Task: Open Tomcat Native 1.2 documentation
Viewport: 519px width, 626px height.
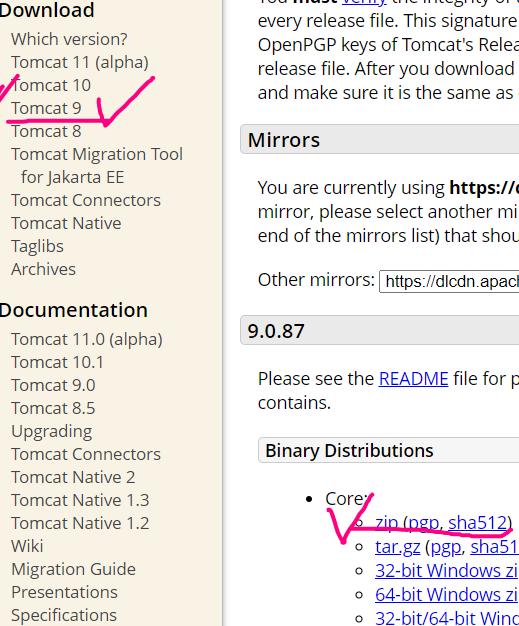Action: (80, 523)
